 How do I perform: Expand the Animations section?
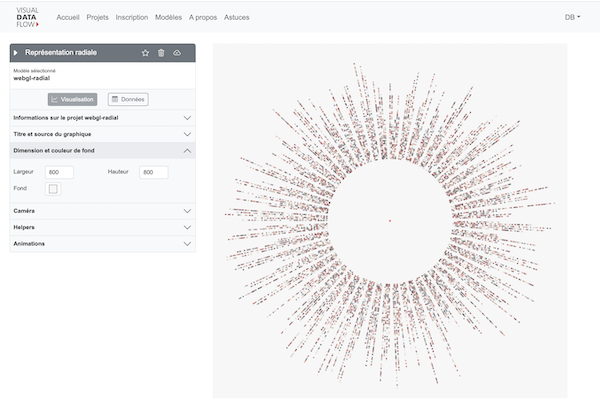[x=102, y=243]
